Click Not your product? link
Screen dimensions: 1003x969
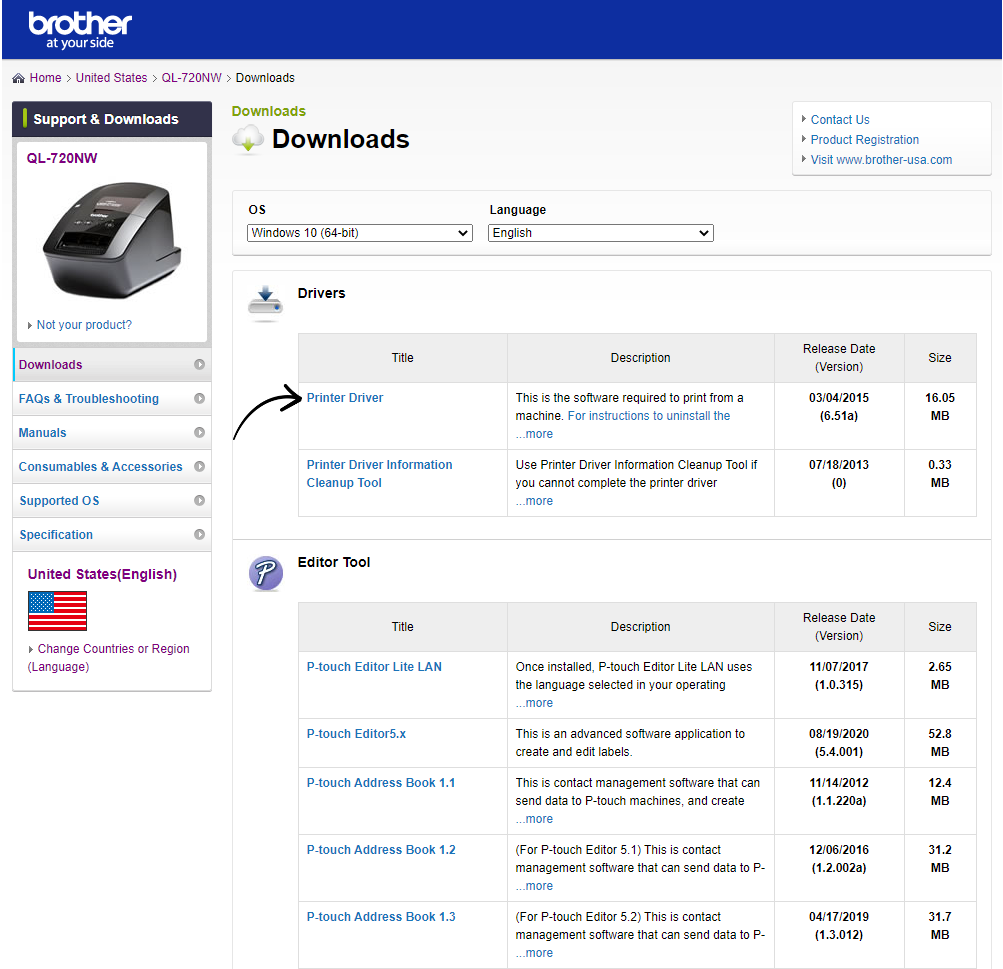click(84, 325)
